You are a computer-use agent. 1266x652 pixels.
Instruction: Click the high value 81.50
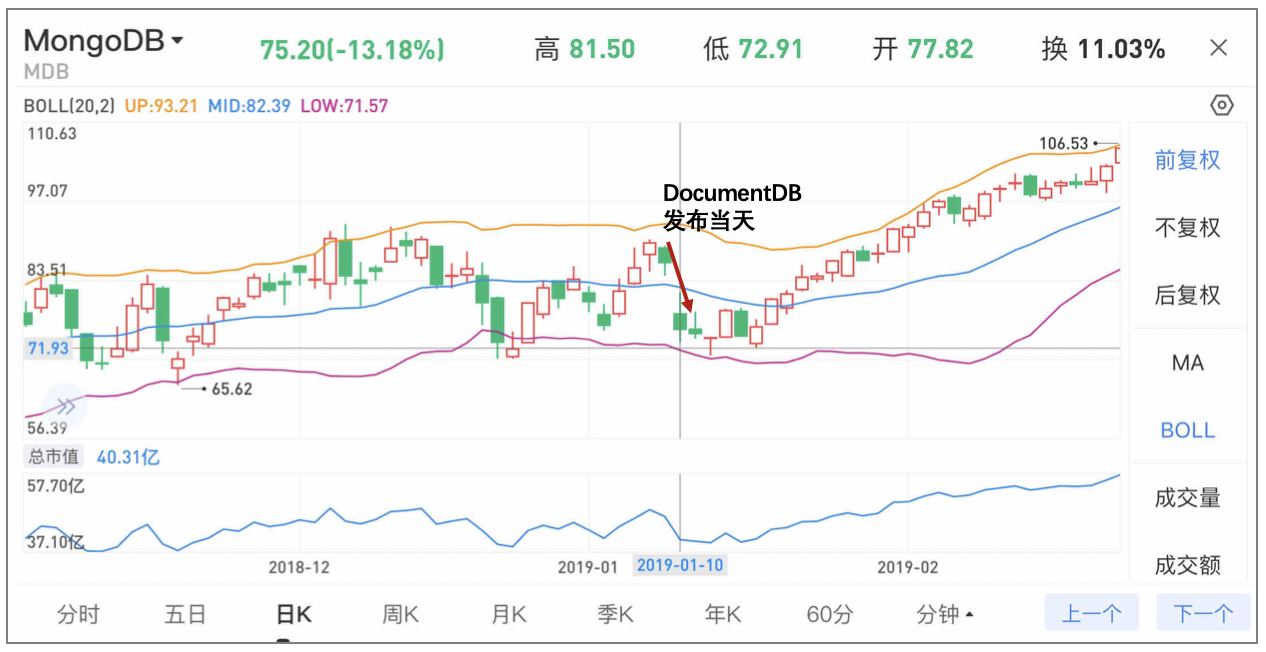[x=602, y=49]
